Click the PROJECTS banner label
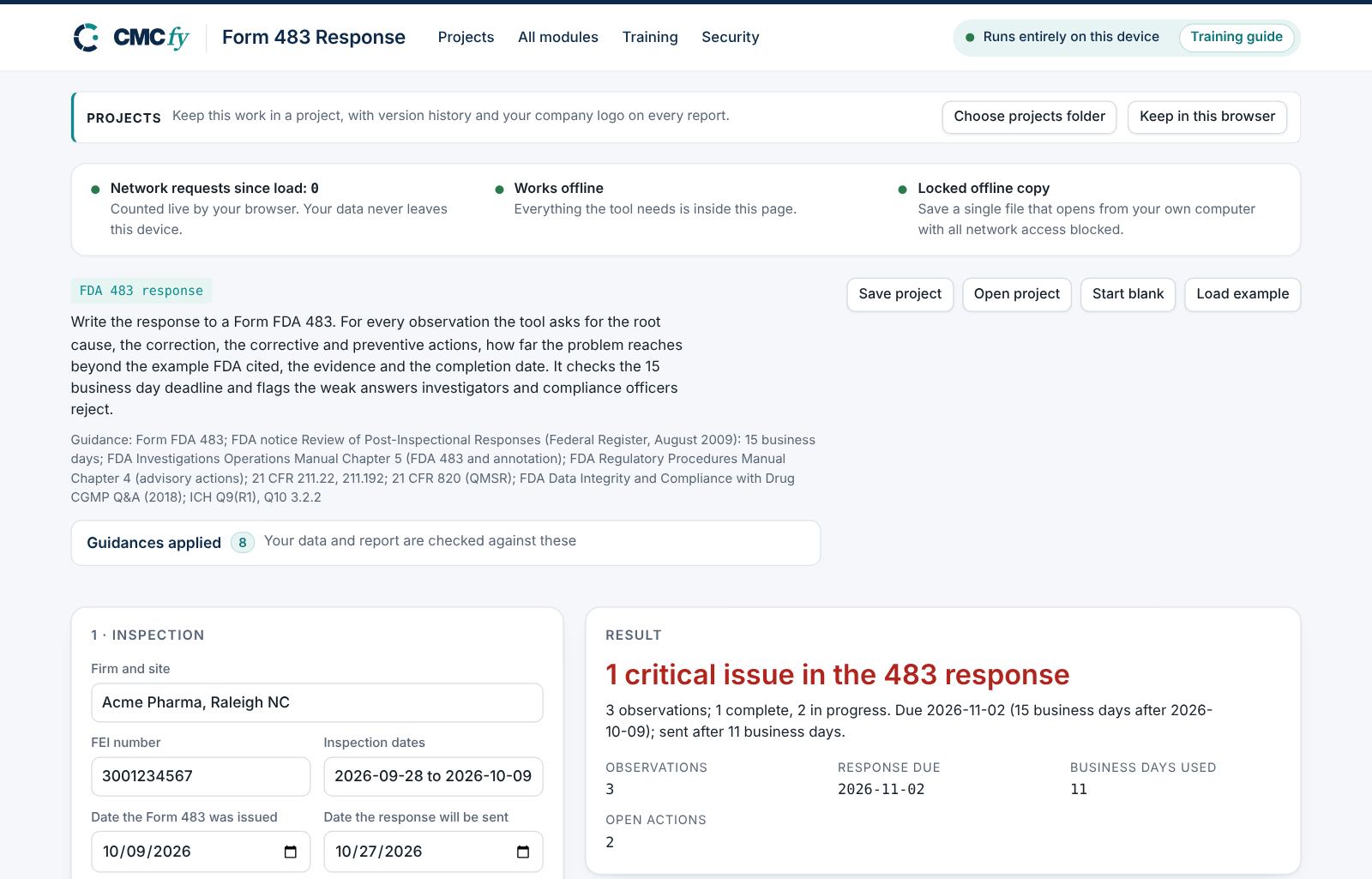This screenshot has height=879, width=1372. 123,117
